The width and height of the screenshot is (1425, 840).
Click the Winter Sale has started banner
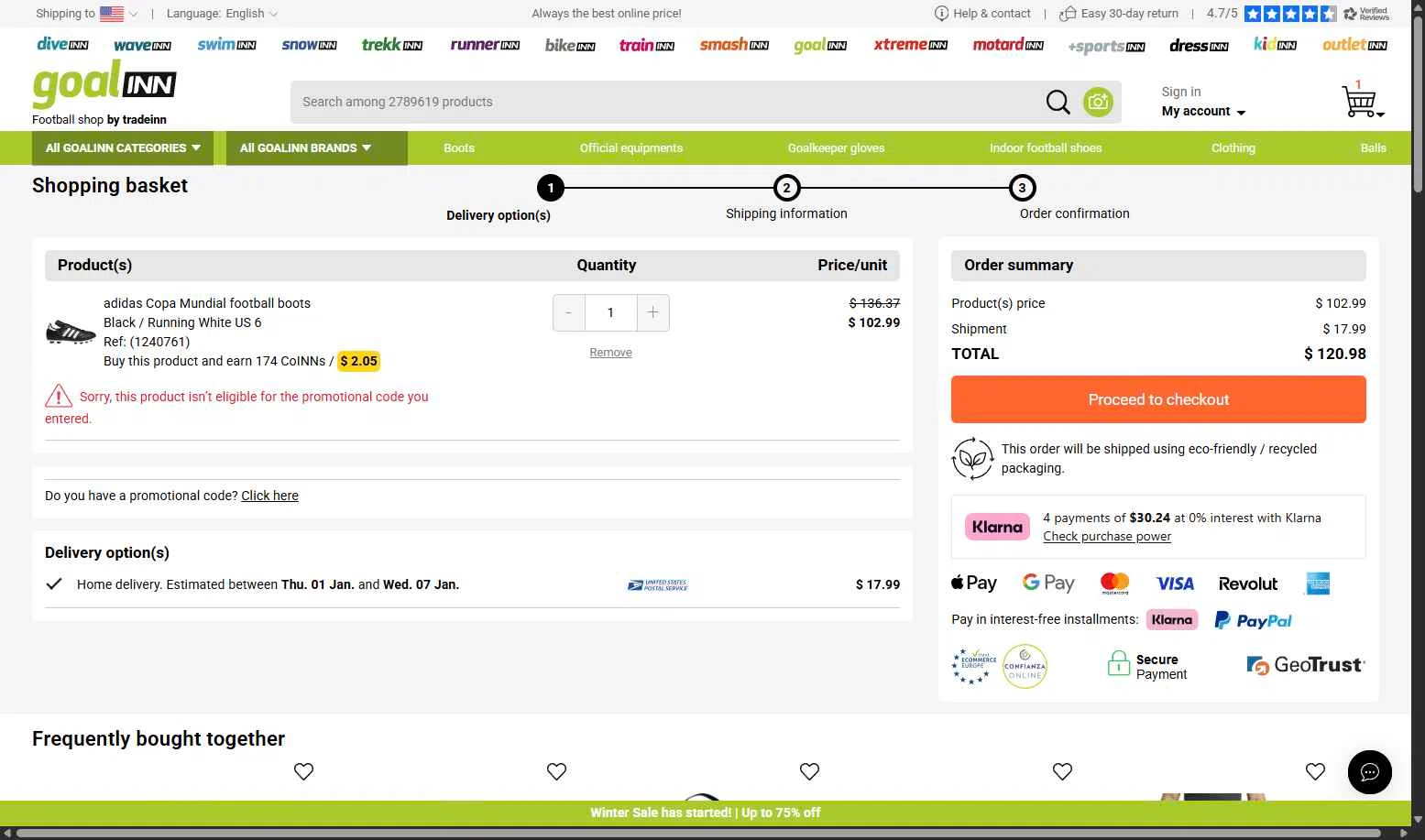coord(705,813)
